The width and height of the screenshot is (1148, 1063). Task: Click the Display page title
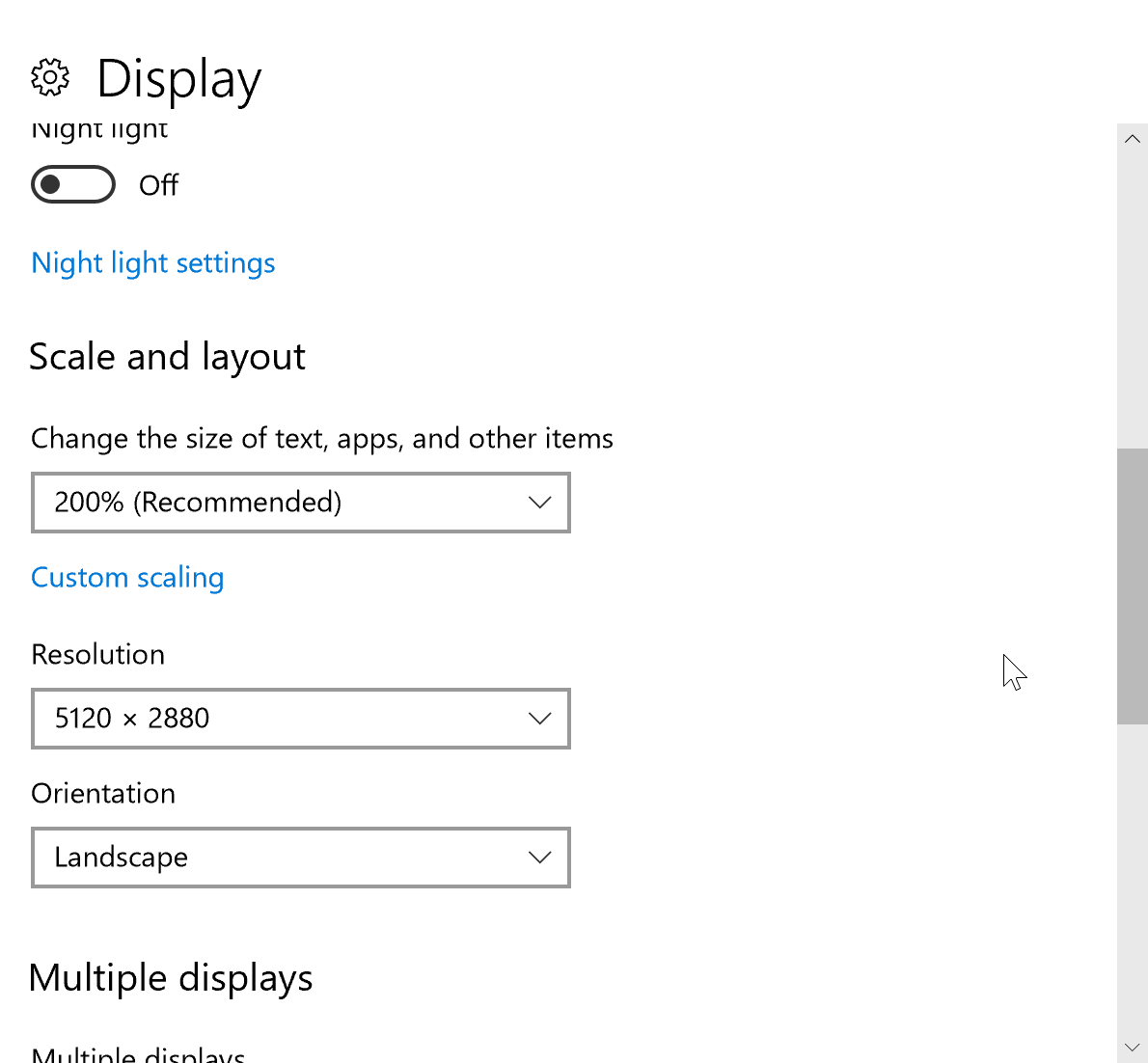click(x=179, y=79)
